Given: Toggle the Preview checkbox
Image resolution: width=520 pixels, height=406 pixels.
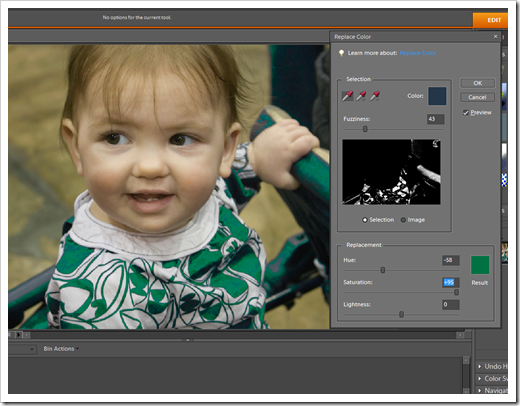Looking at the screenshot, I should [x=466, y=113].
